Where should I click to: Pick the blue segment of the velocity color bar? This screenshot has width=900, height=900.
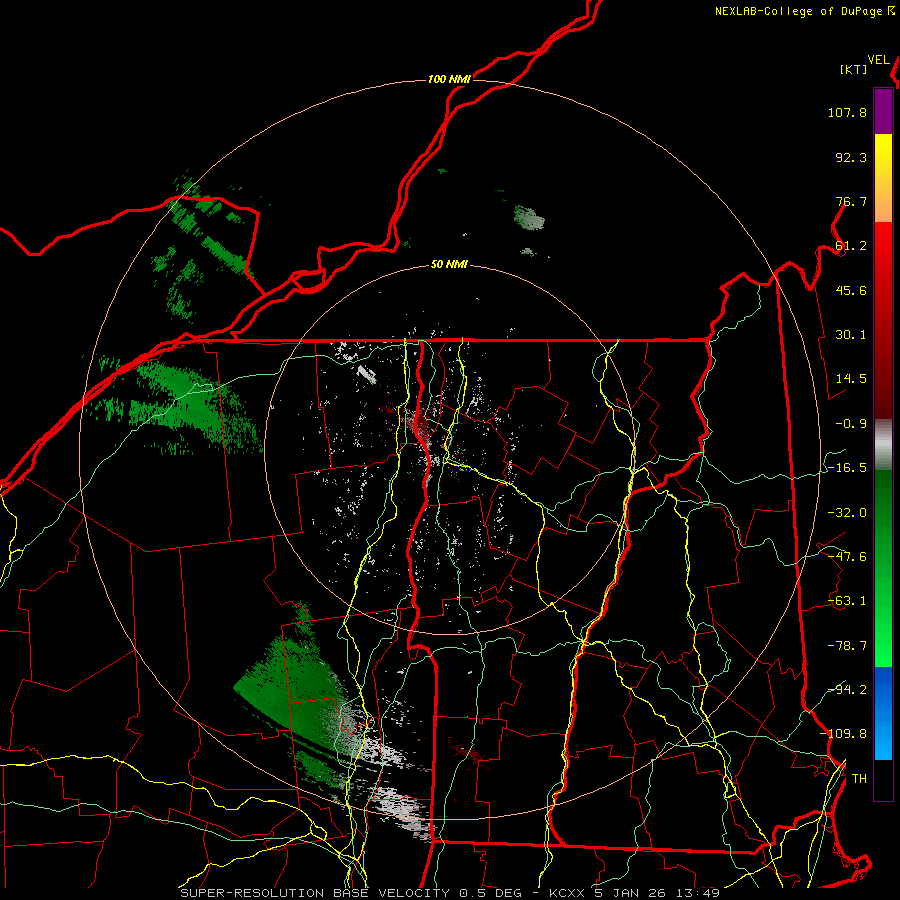coord(883,713)
